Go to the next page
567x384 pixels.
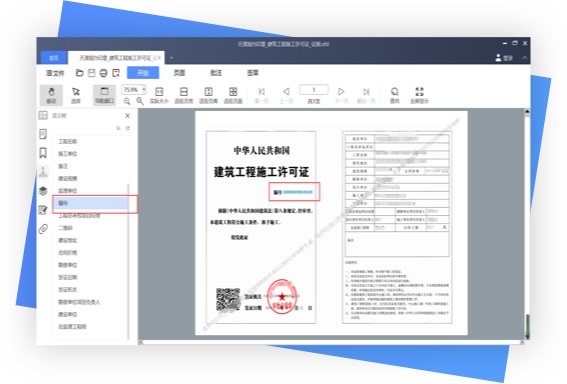click(341, 95)
